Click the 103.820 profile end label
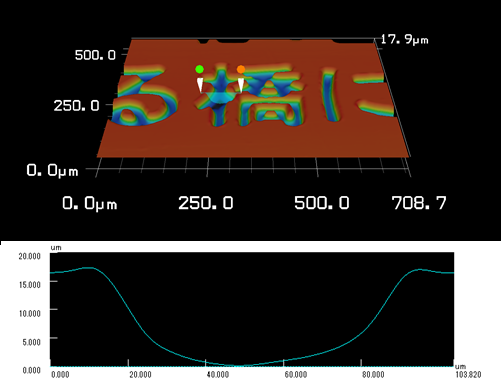Image resolution: width=503 pixels, height=381 pixels. (468, 375)
